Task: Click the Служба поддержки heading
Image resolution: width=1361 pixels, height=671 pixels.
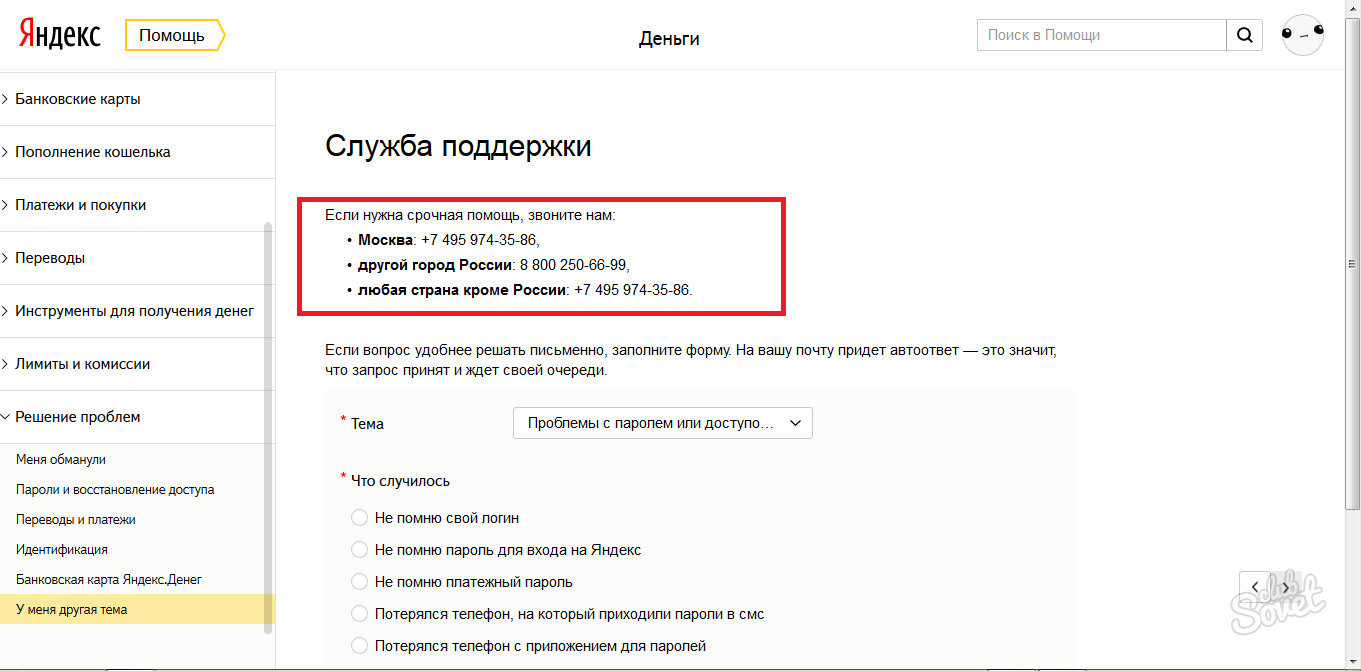Action: click(x=458, y=146)
